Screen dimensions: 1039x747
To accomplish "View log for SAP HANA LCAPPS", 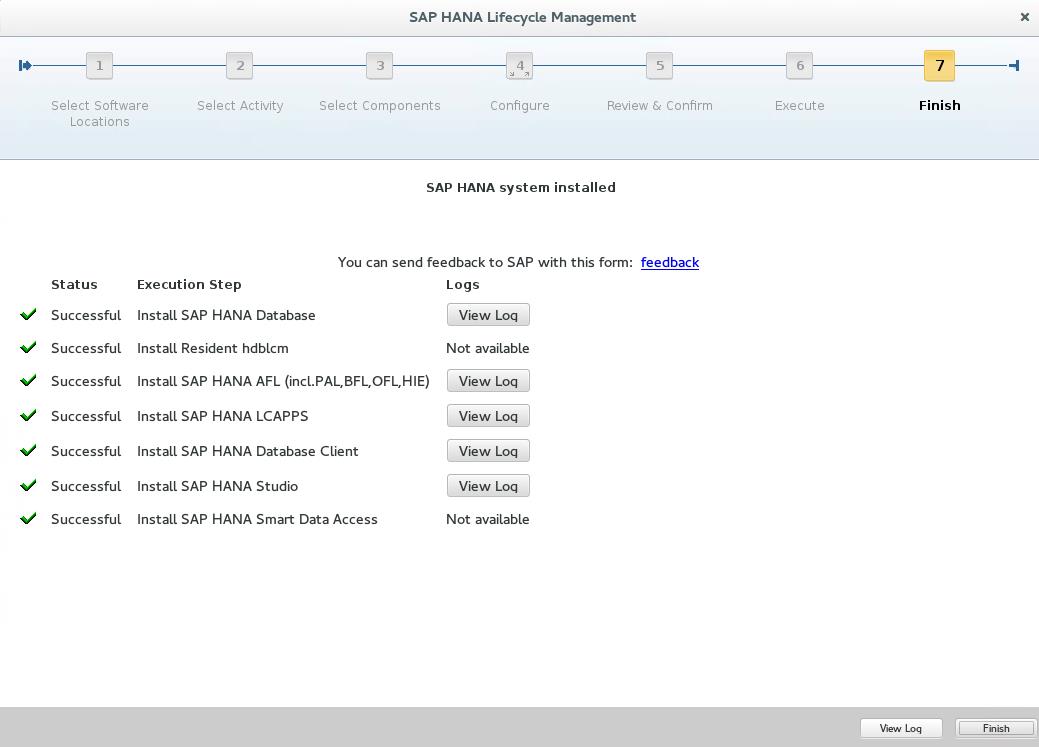I will [x=488, y=415].
